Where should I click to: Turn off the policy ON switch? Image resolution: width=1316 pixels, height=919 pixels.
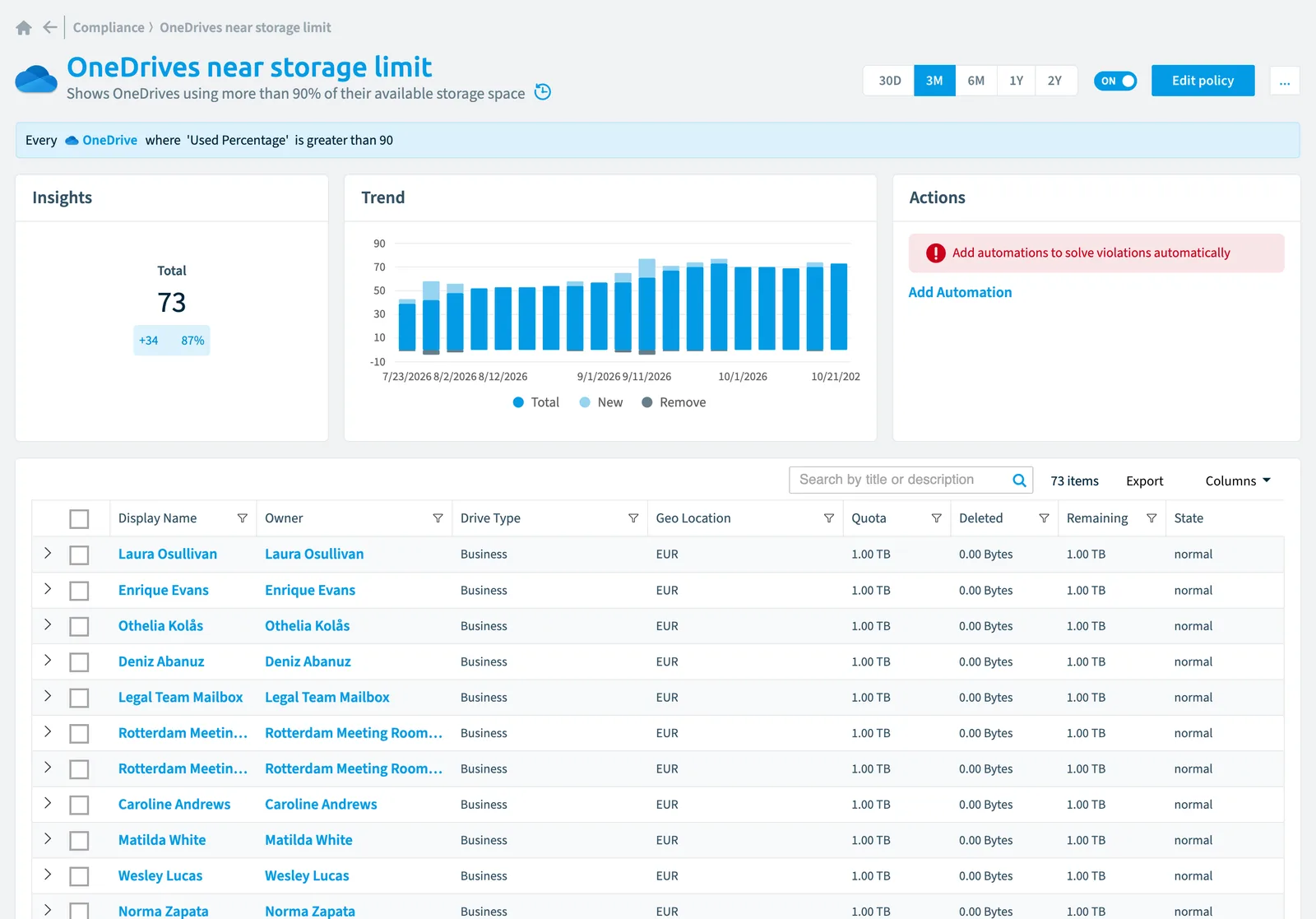coord(1115,81)
